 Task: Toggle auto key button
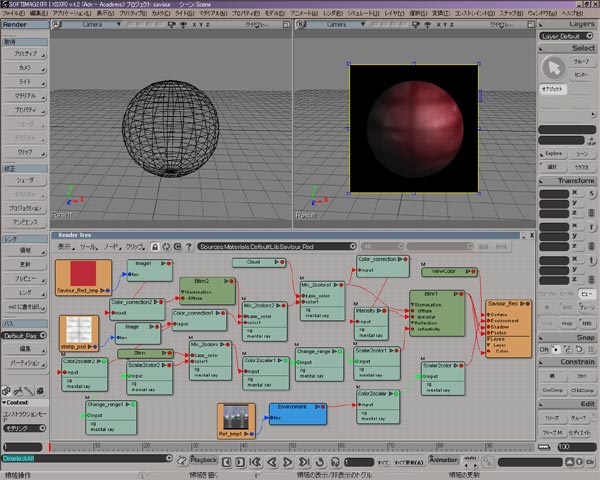click(470, 458)
